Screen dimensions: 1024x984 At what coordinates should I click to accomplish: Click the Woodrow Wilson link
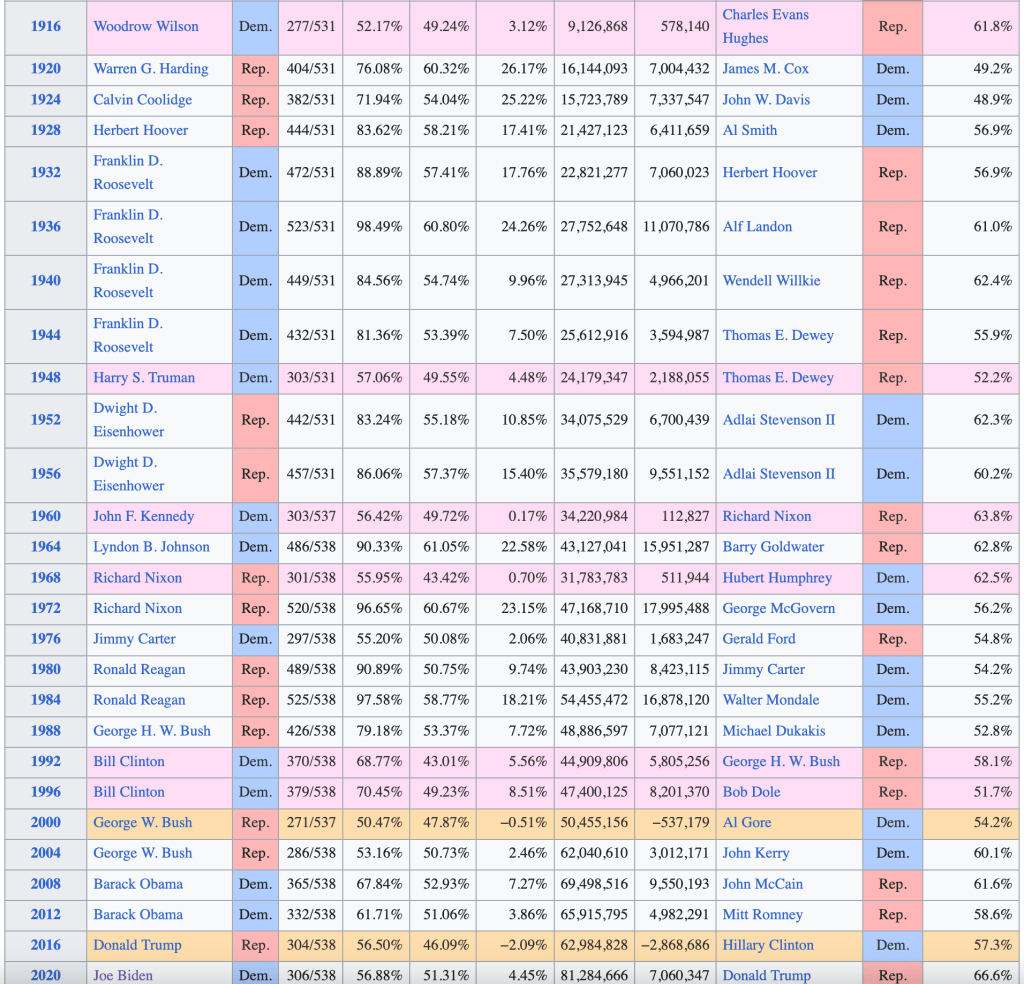click(x=146, y=27)
